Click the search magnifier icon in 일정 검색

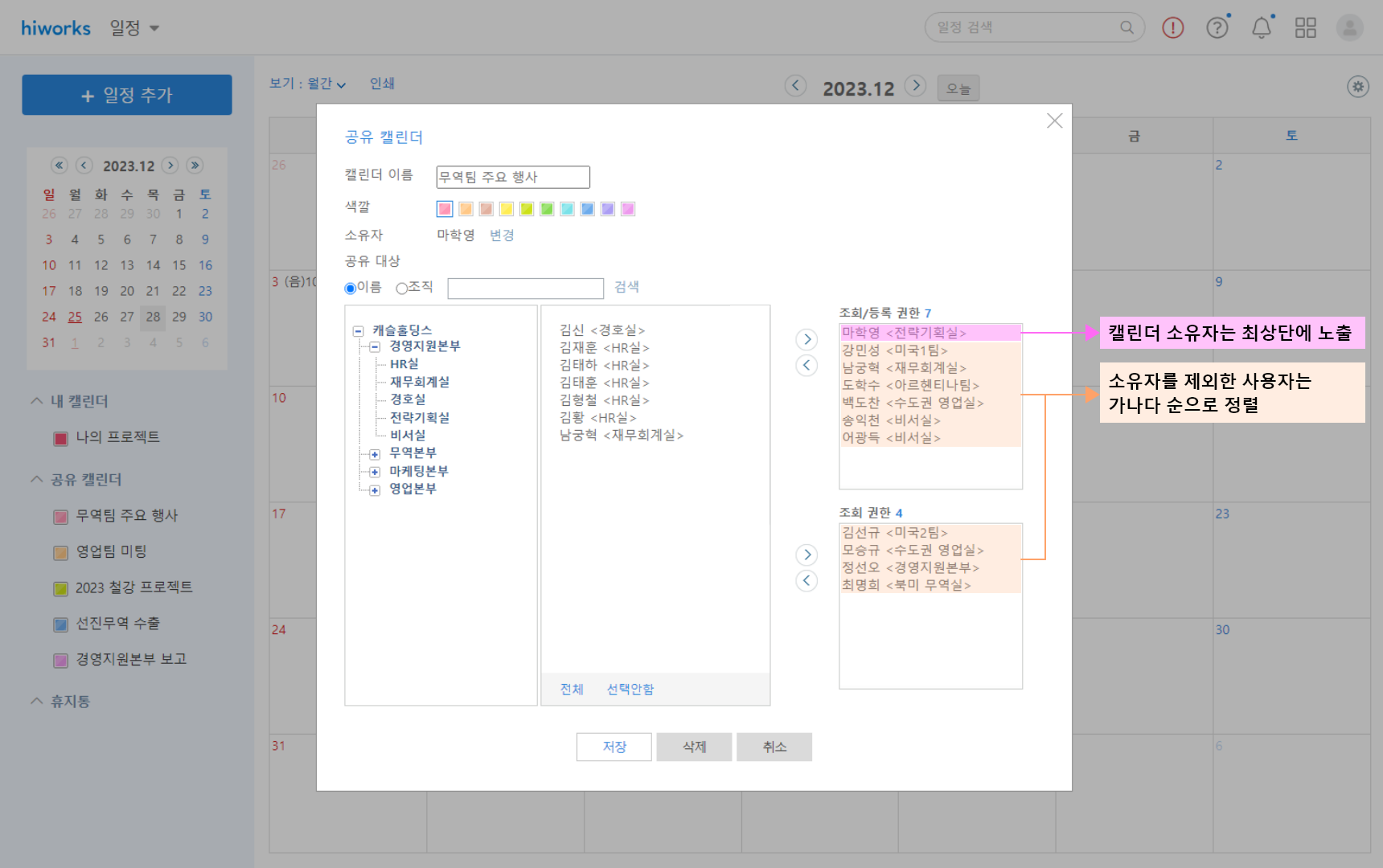[x=1127, y=27]
